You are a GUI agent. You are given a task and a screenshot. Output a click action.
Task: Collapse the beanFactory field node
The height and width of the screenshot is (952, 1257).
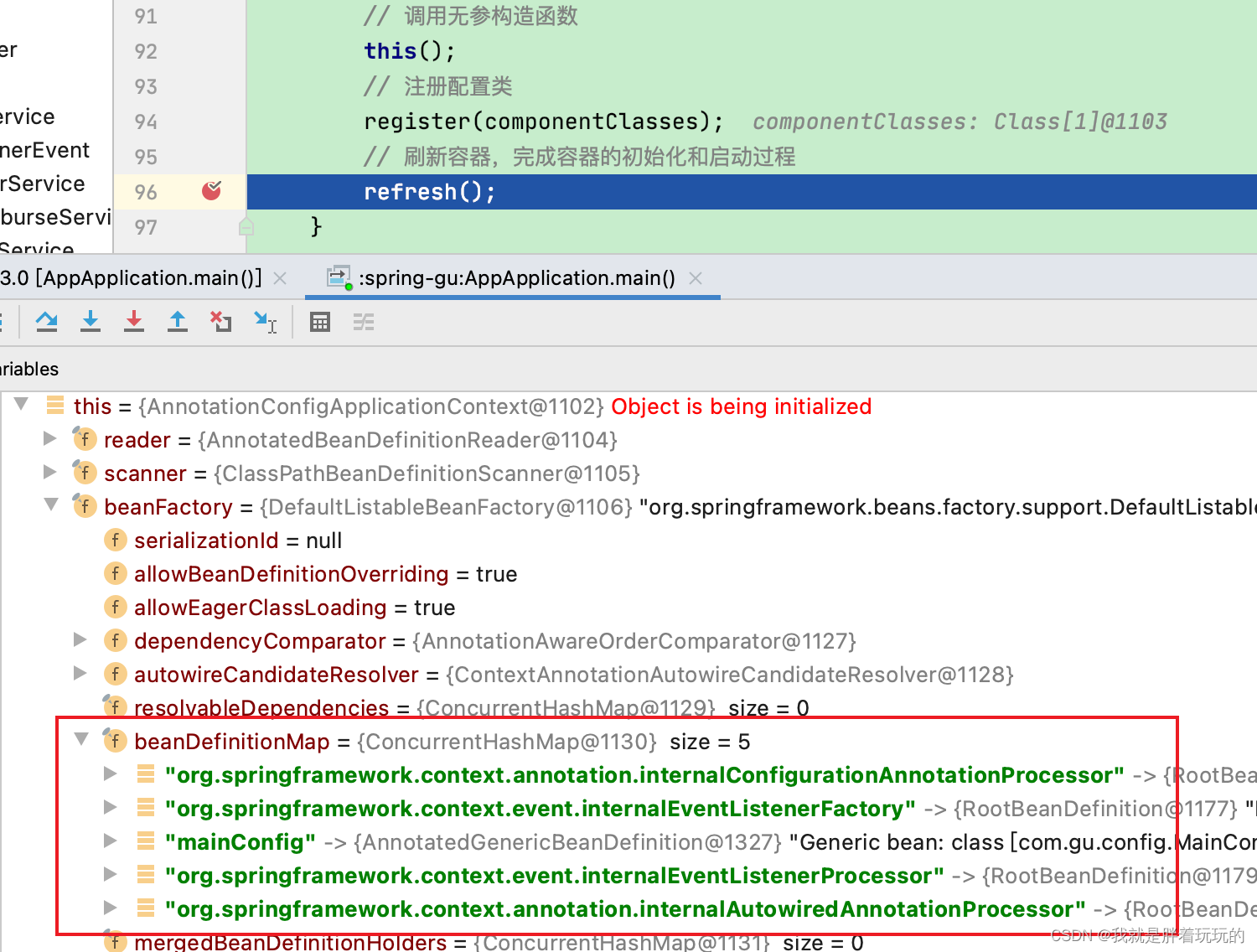click(51, 504)
